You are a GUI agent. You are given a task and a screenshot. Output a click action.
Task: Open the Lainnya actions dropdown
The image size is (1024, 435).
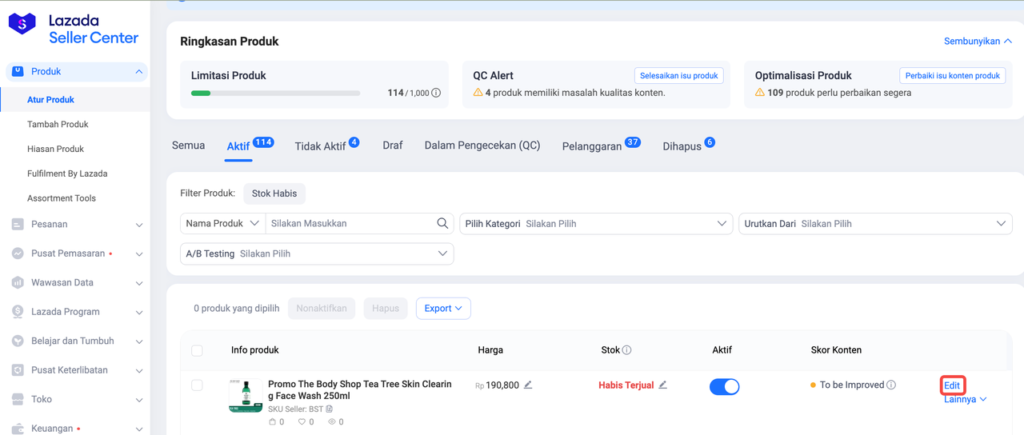tap(965, 399)
